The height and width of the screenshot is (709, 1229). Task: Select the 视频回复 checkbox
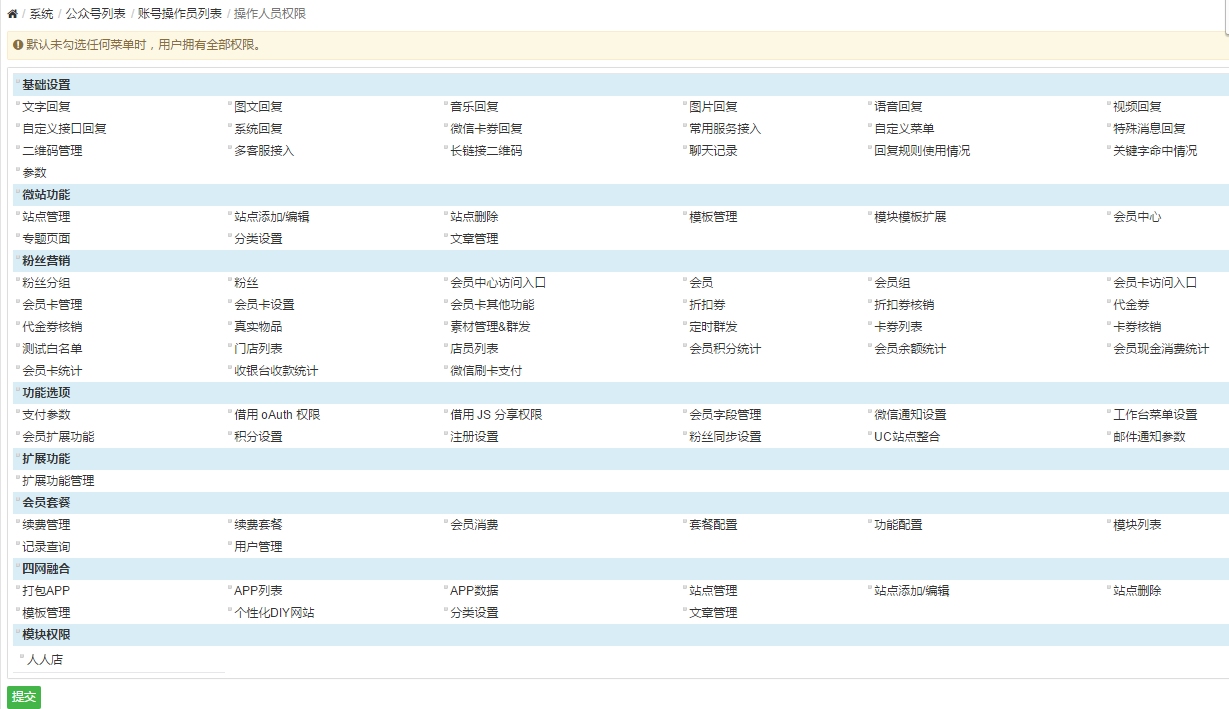1108,104
